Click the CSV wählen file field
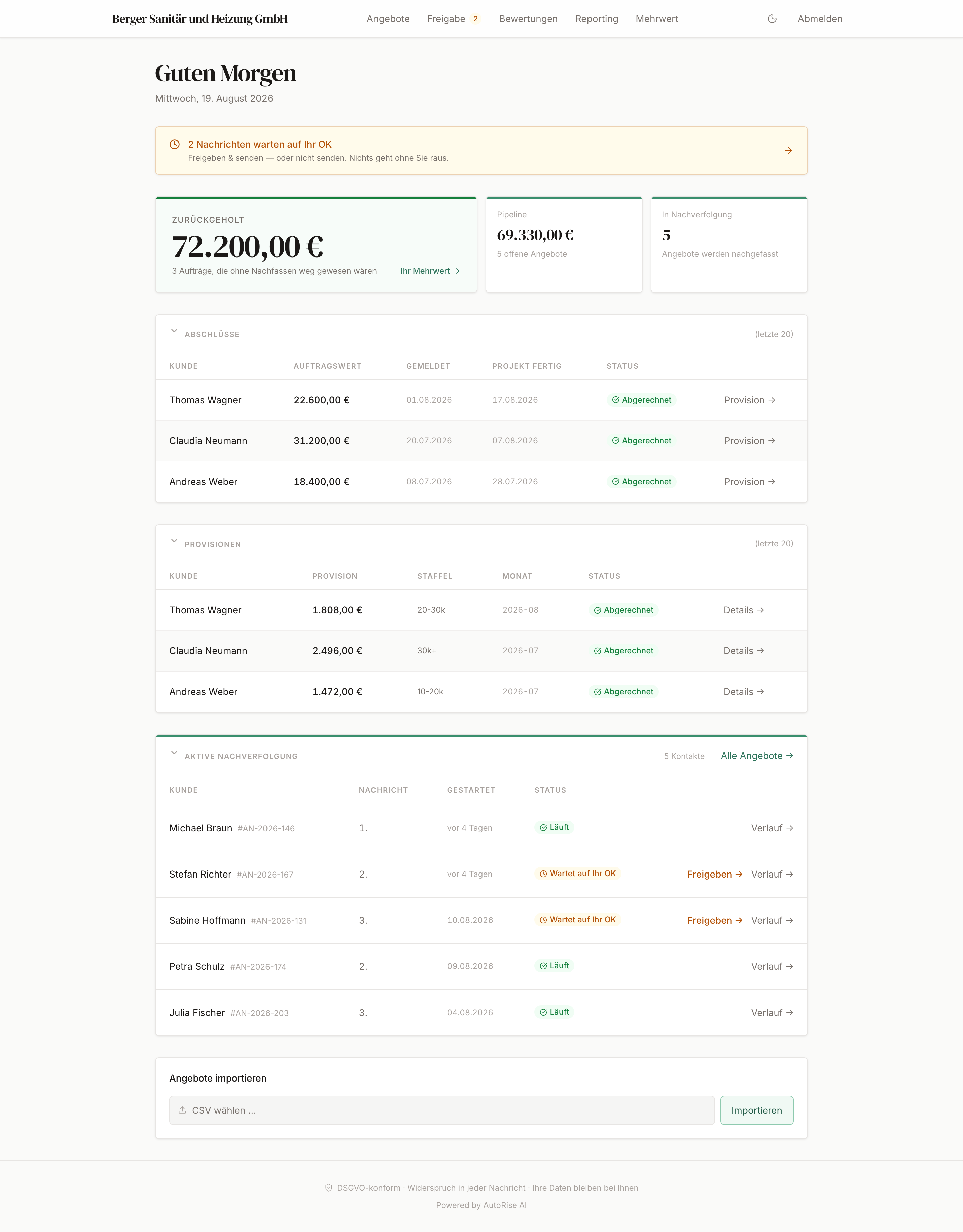The image size is (963, 1232). coord(442,1110)
